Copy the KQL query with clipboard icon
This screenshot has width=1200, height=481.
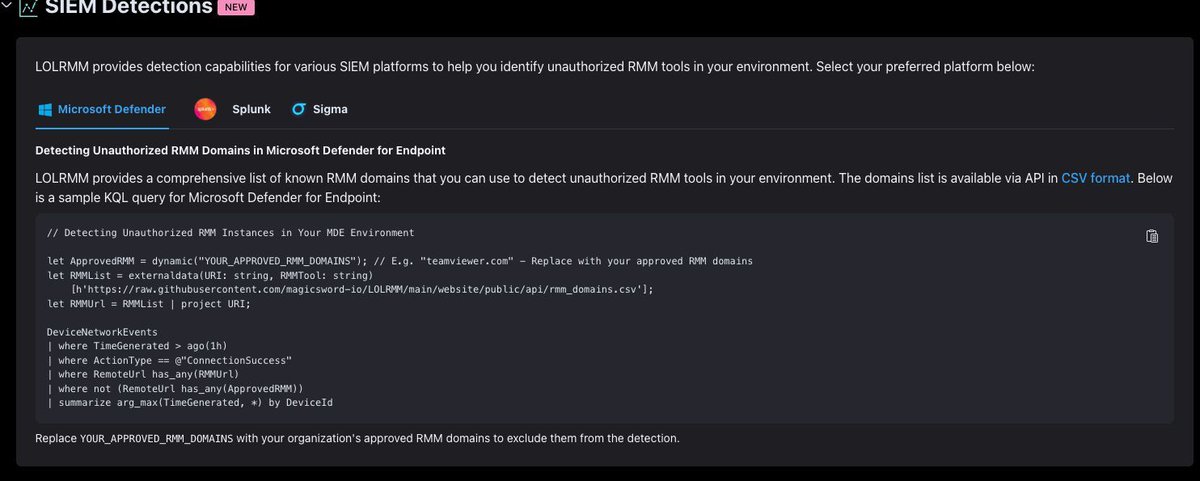point(1151,237)
